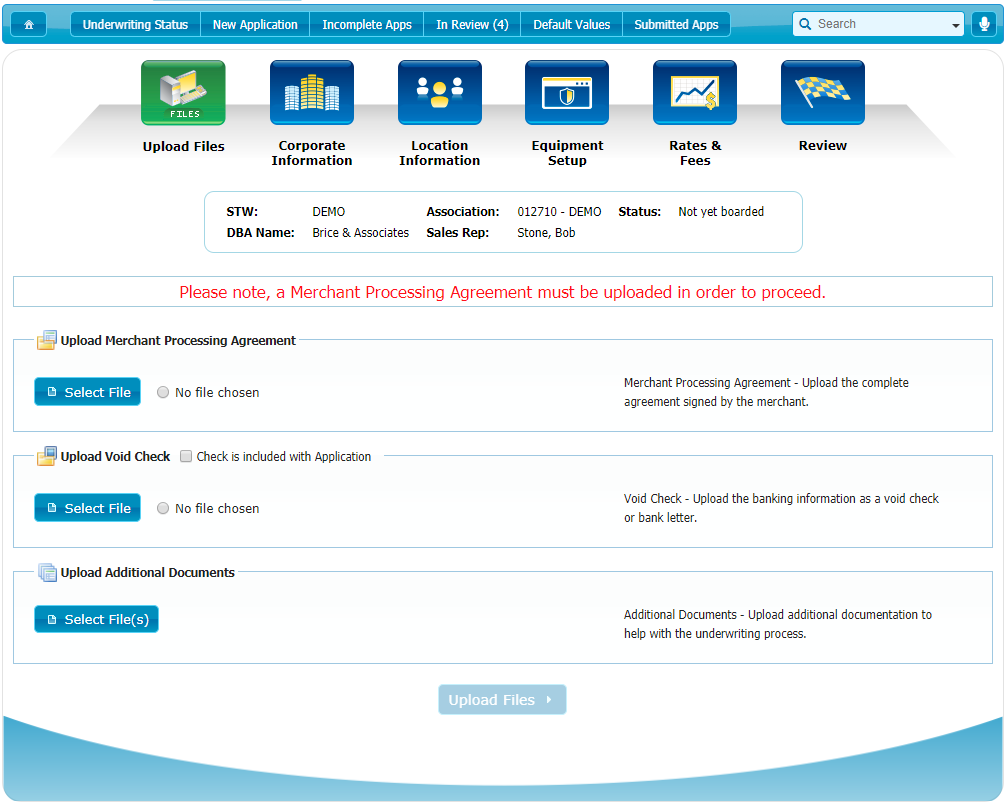Viewport: 1007px width, 805px height.
Task: Open the Underwriting Status tab
Action: [135, 25]
